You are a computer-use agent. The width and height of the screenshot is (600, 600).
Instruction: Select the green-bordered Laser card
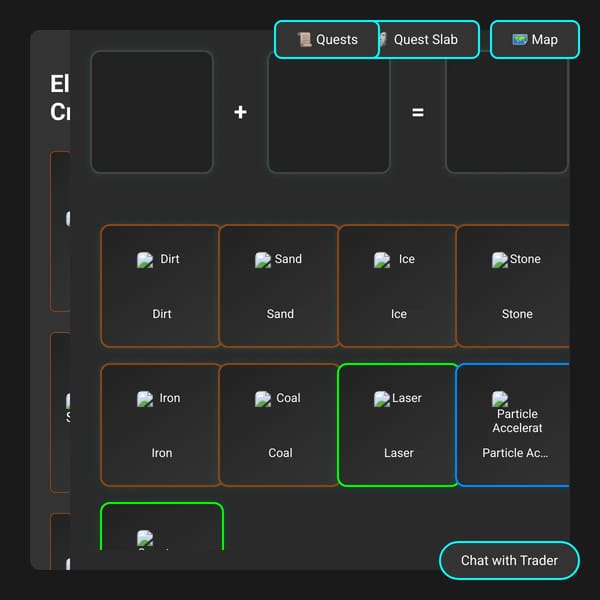click(398, 425)
